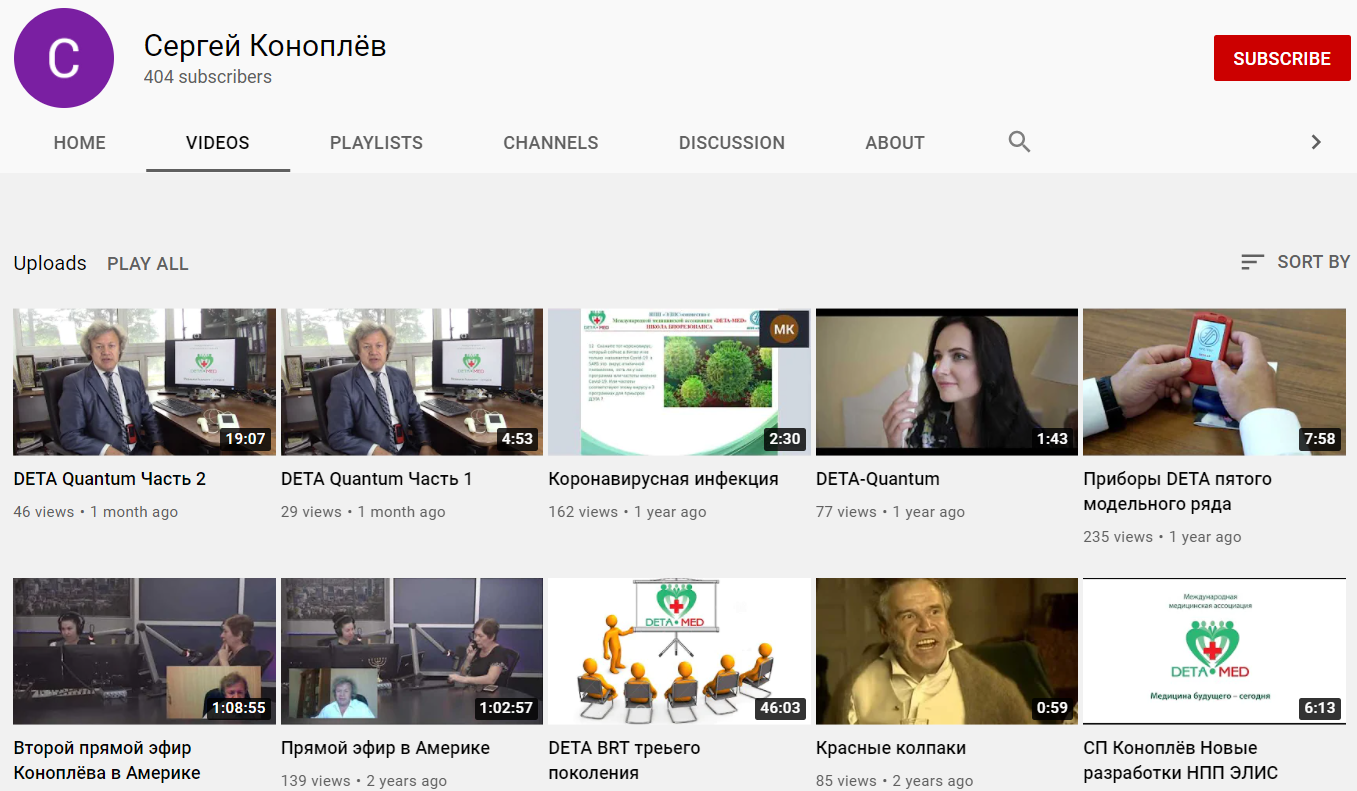Image resolution: width=1357 pixels, height=791 pixels.
Task: Click the 19:07 duration badge
Action: (246, 439)
